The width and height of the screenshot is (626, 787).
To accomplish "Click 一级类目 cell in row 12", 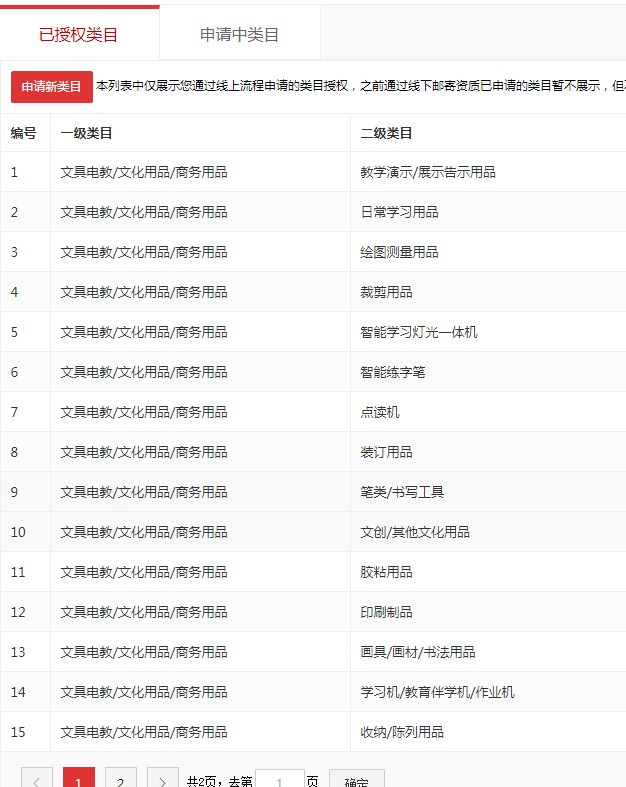I will [200, 612].
